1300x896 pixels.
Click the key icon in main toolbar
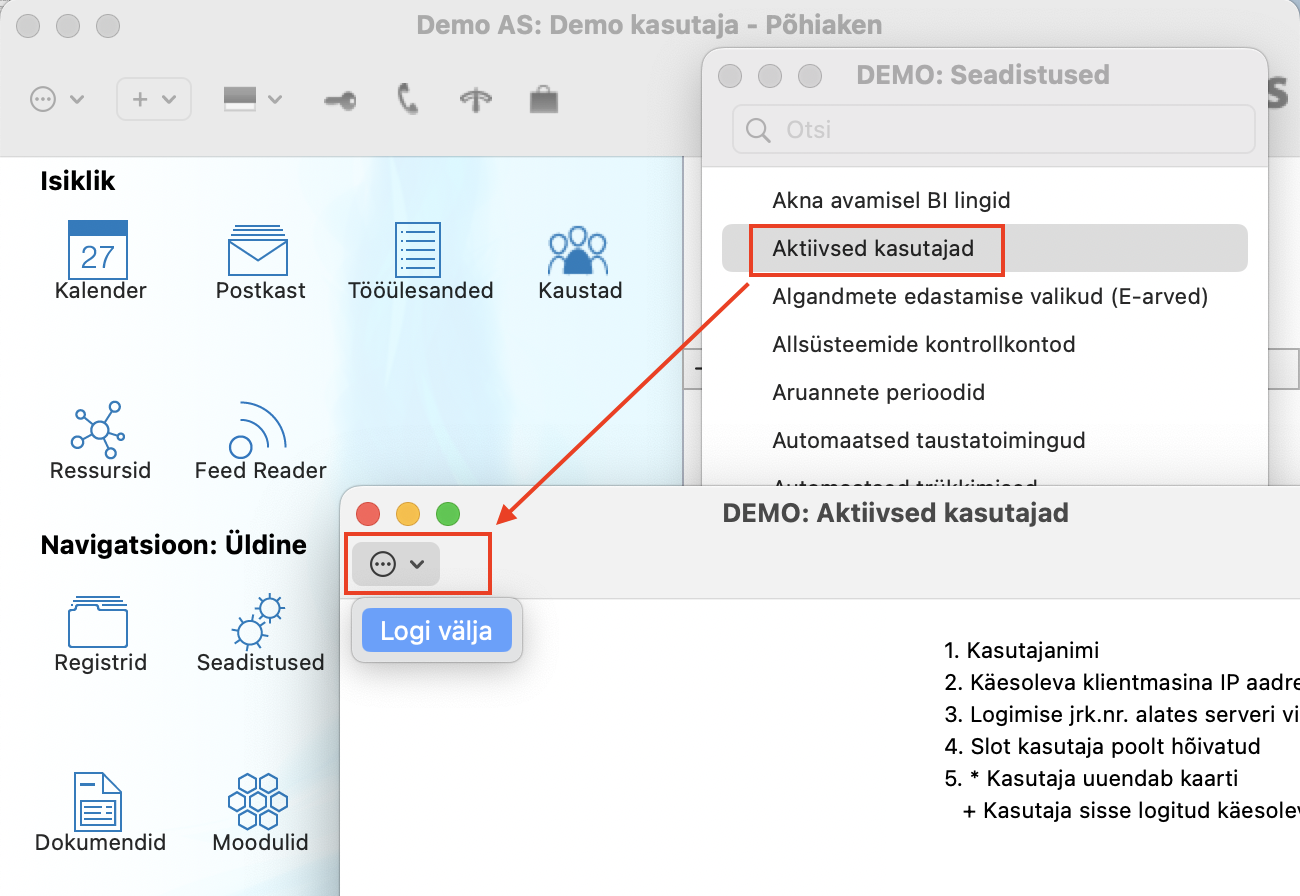(x=340, y=100)
